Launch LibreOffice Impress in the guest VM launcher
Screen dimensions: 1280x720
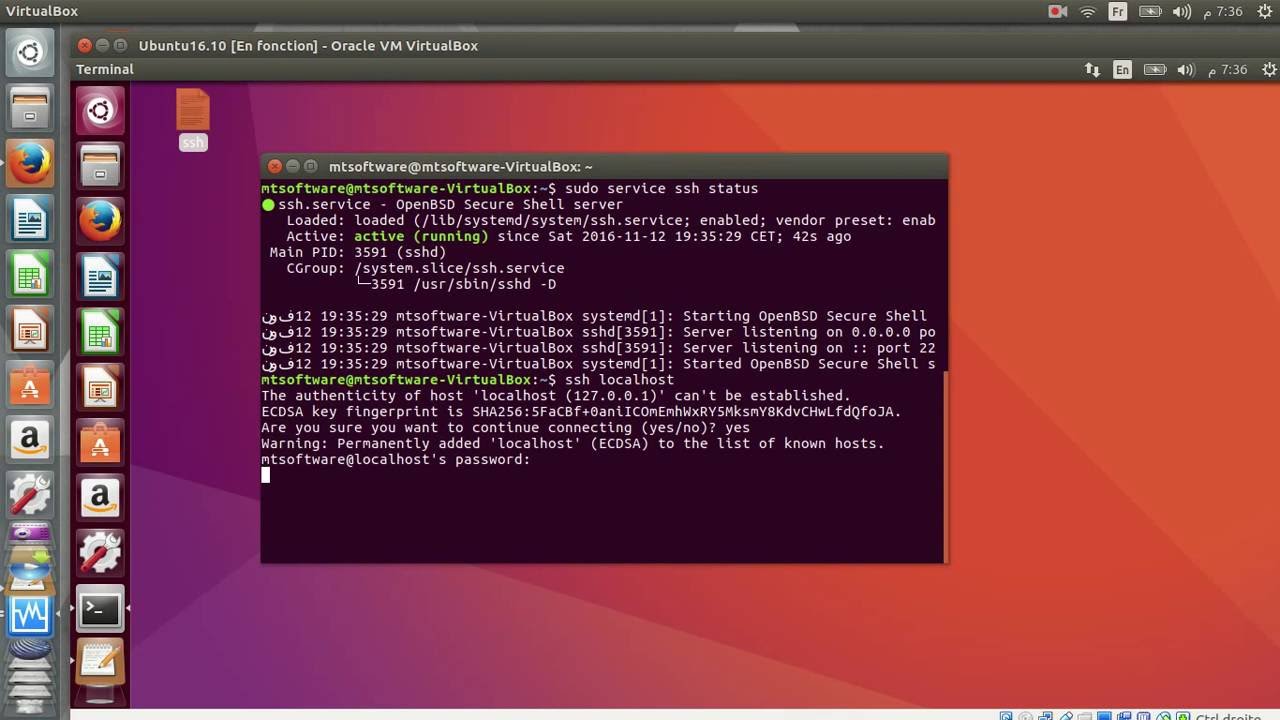(x=100, y=387)
